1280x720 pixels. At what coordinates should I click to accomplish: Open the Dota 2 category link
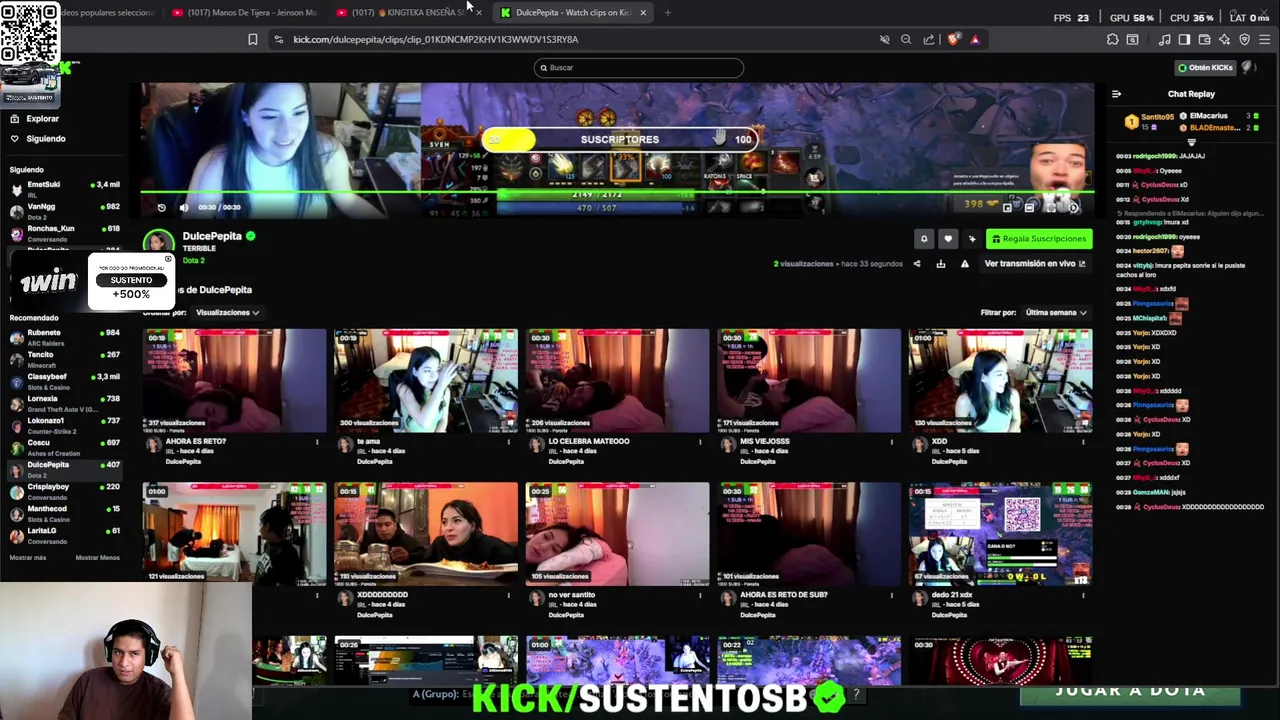coord(193,261)
